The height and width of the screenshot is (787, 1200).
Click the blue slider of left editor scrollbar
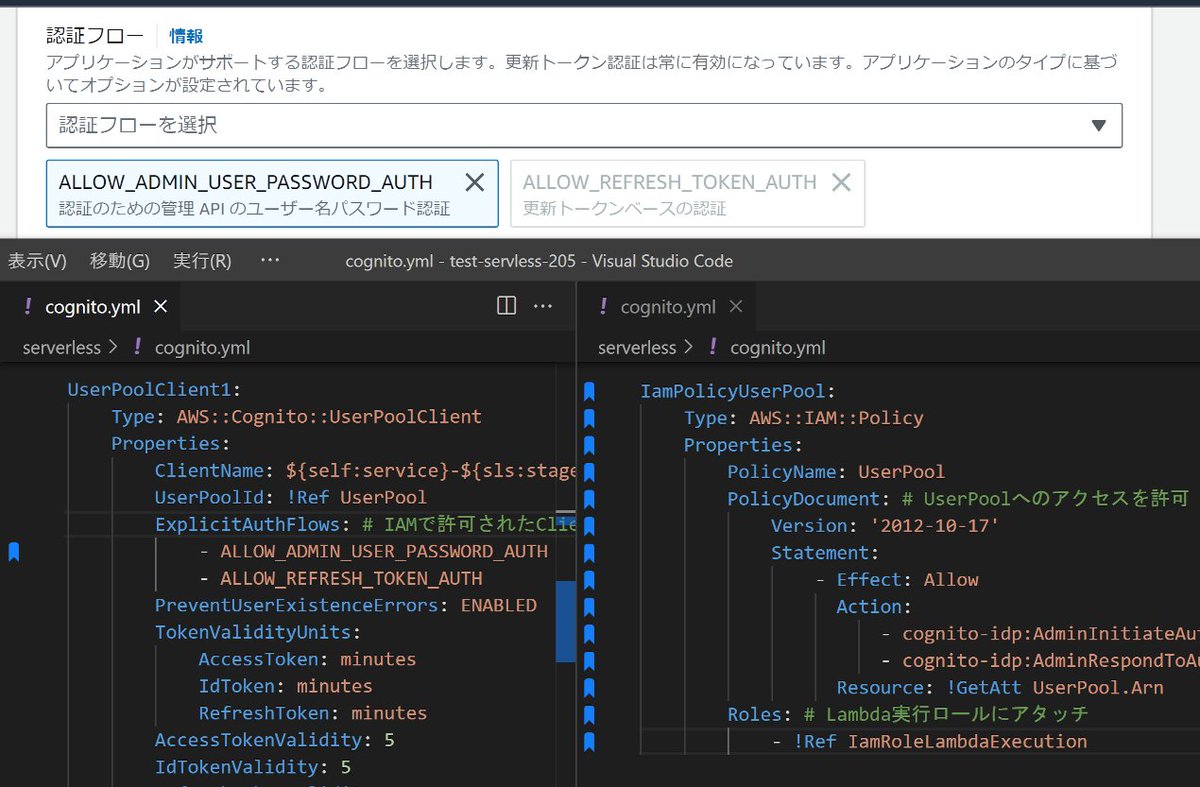tap(566, 621)
